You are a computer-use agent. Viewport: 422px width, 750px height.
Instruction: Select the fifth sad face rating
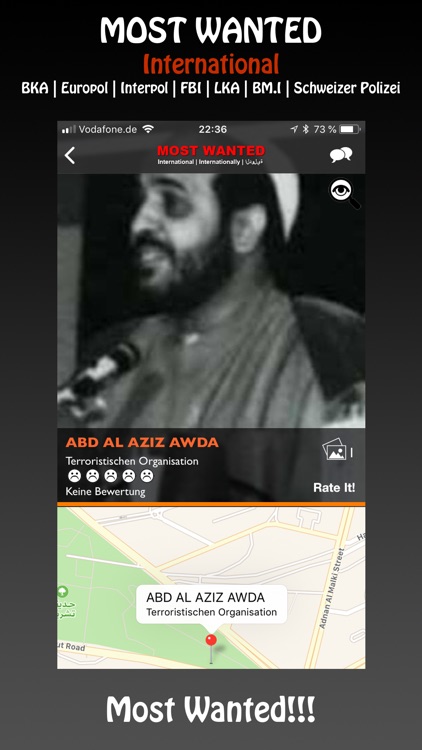point(147,476)
